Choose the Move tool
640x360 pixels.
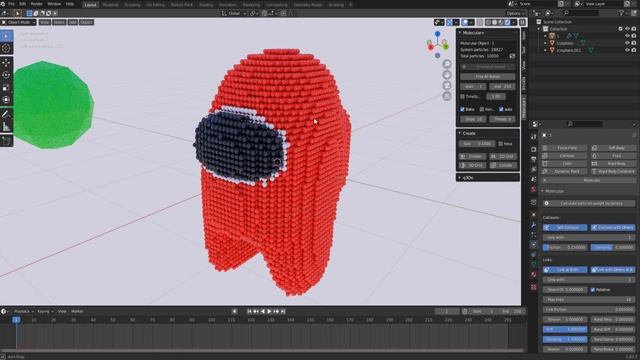tap(6, 63)
